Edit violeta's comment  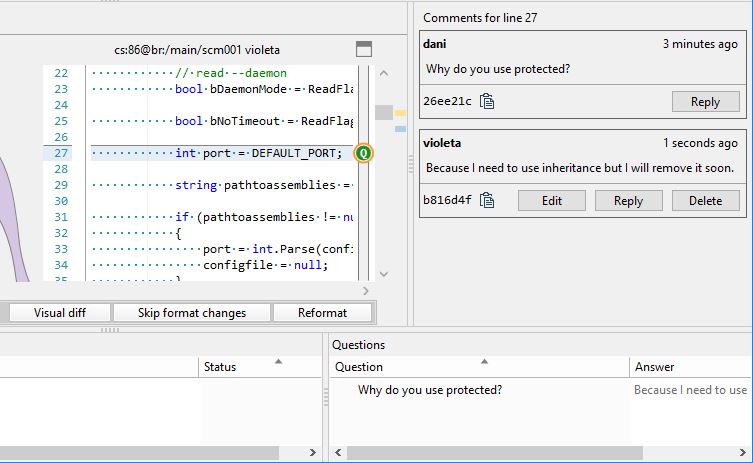(552, 201)
